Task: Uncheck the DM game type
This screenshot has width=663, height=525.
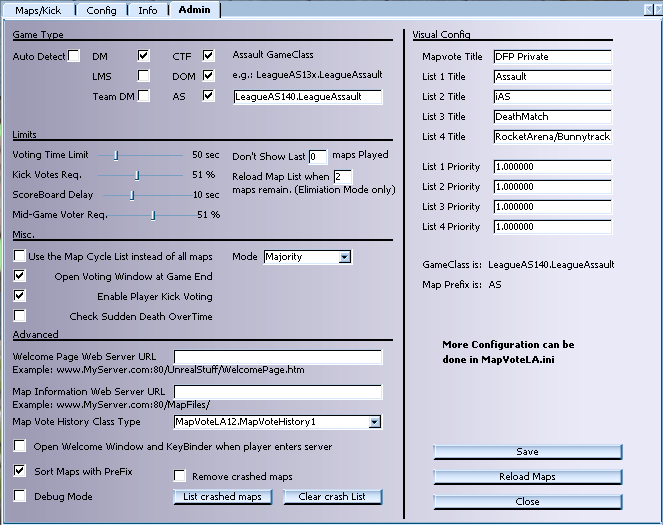Action: coord(143,55)
